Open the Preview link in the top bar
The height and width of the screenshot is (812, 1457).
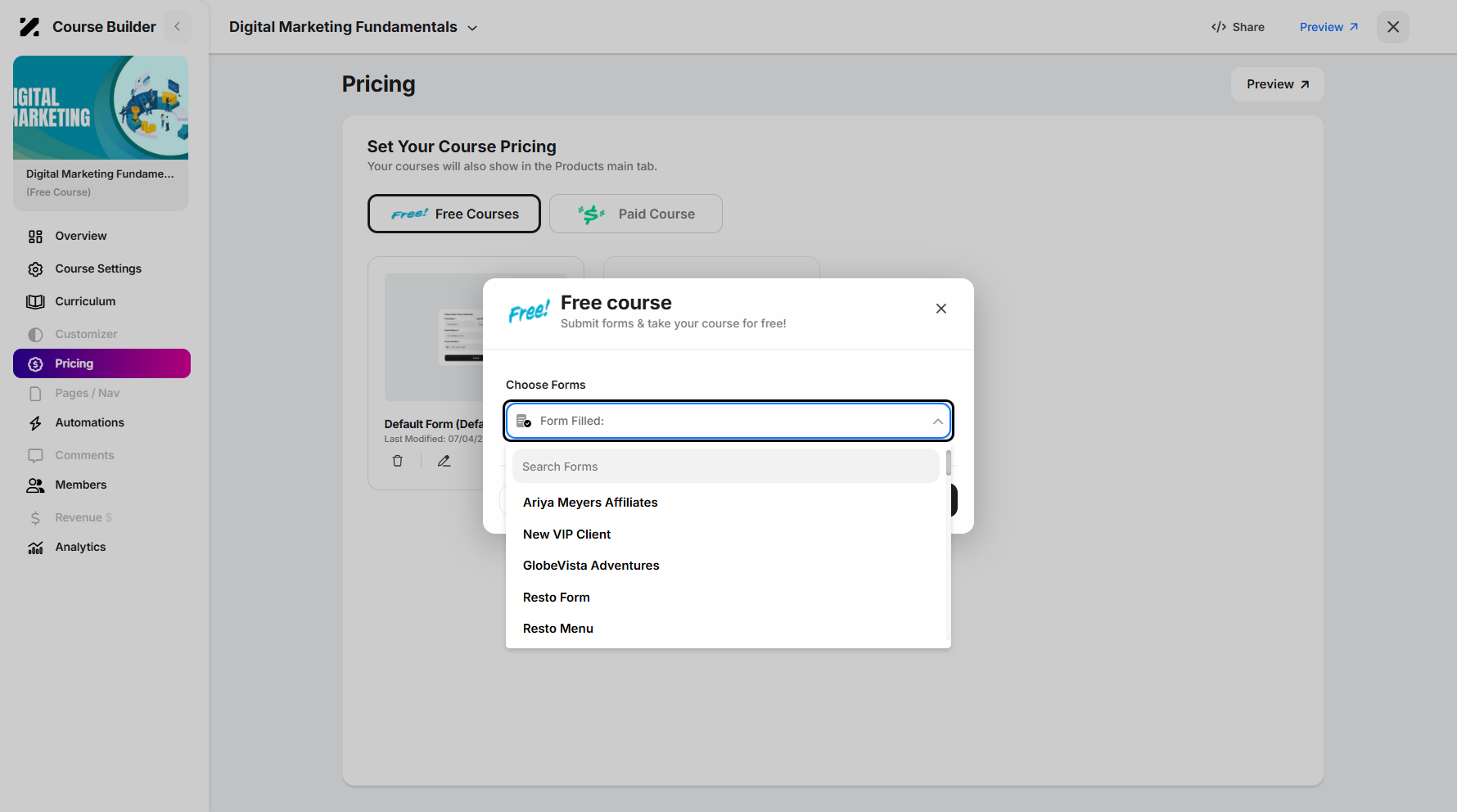click(1328, 27)
